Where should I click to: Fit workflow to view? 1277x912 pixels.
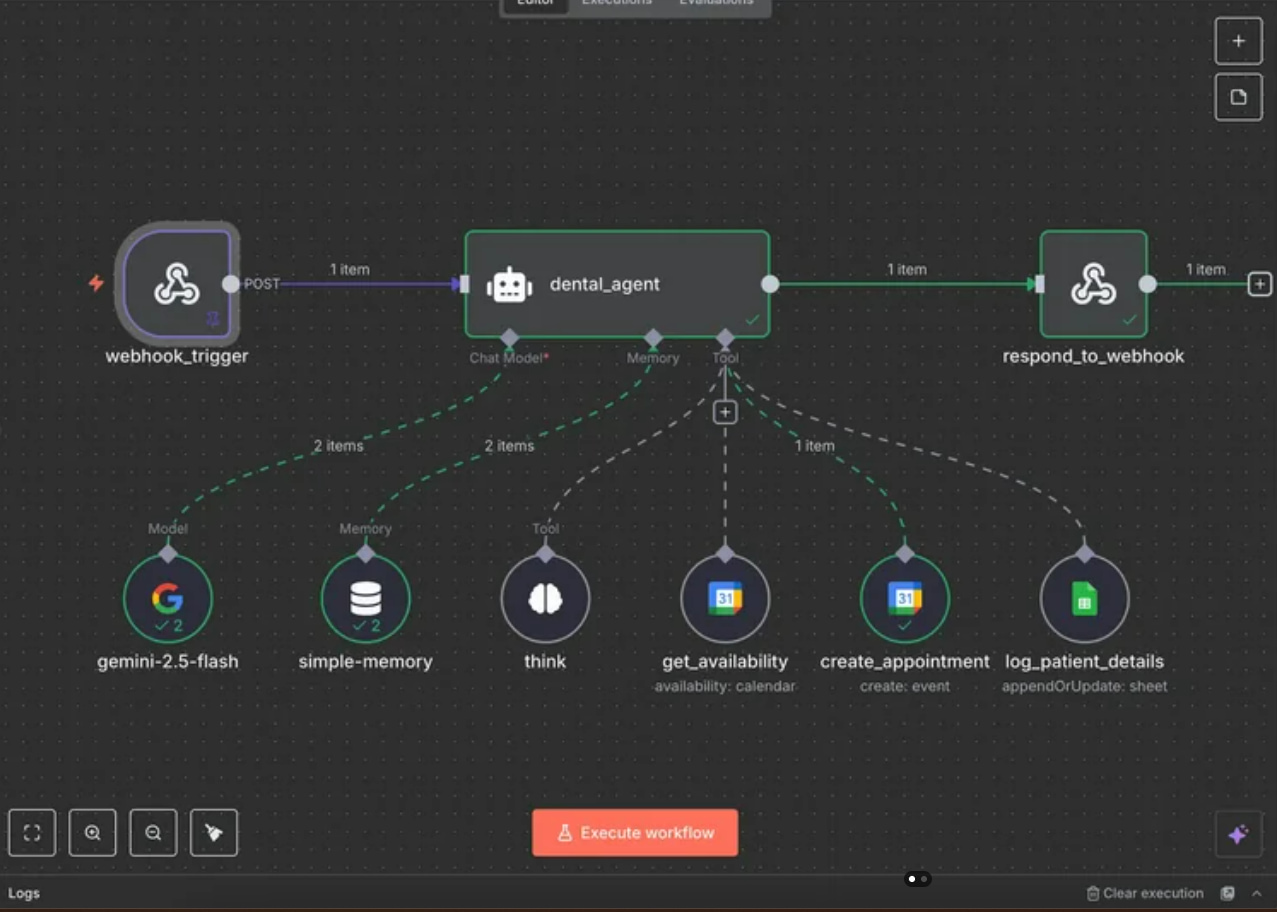click(32, 833)
